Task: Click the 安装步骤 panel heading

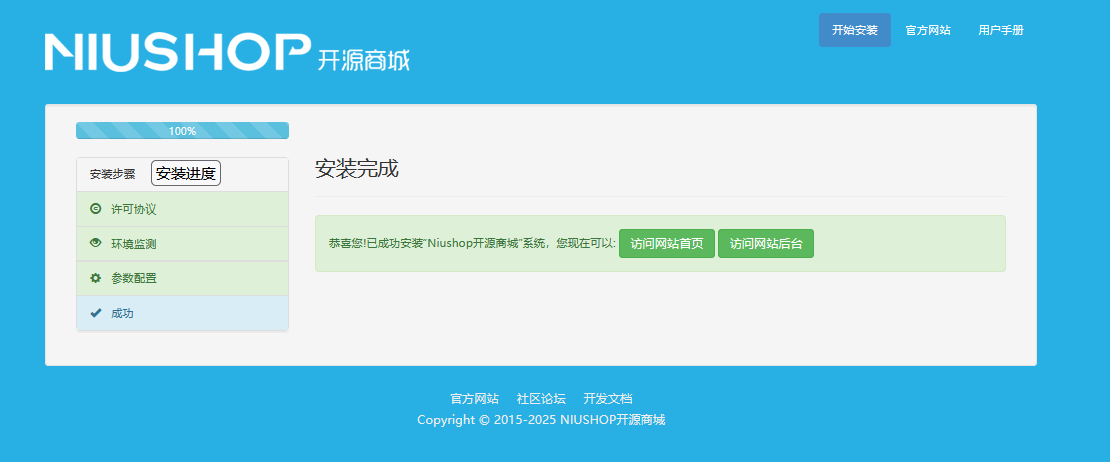Action: point(113,175)
